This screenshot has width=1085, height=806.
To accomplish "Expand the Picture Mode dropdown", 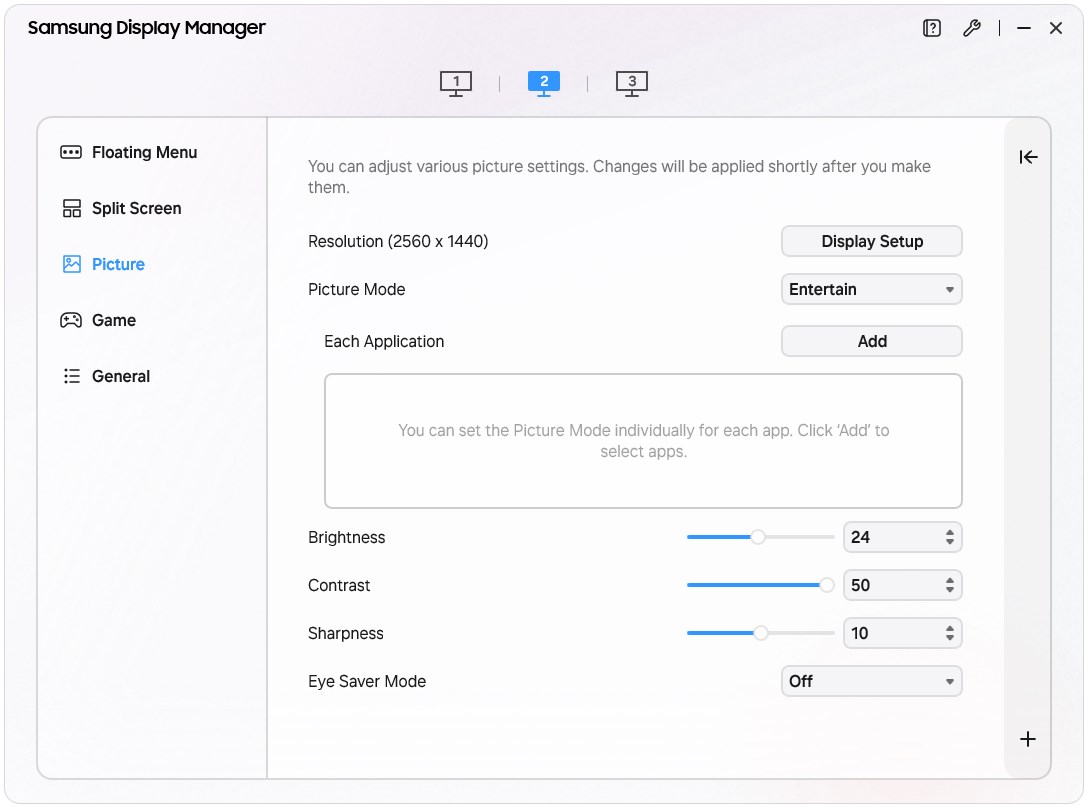I will click(x=871, y=290).
